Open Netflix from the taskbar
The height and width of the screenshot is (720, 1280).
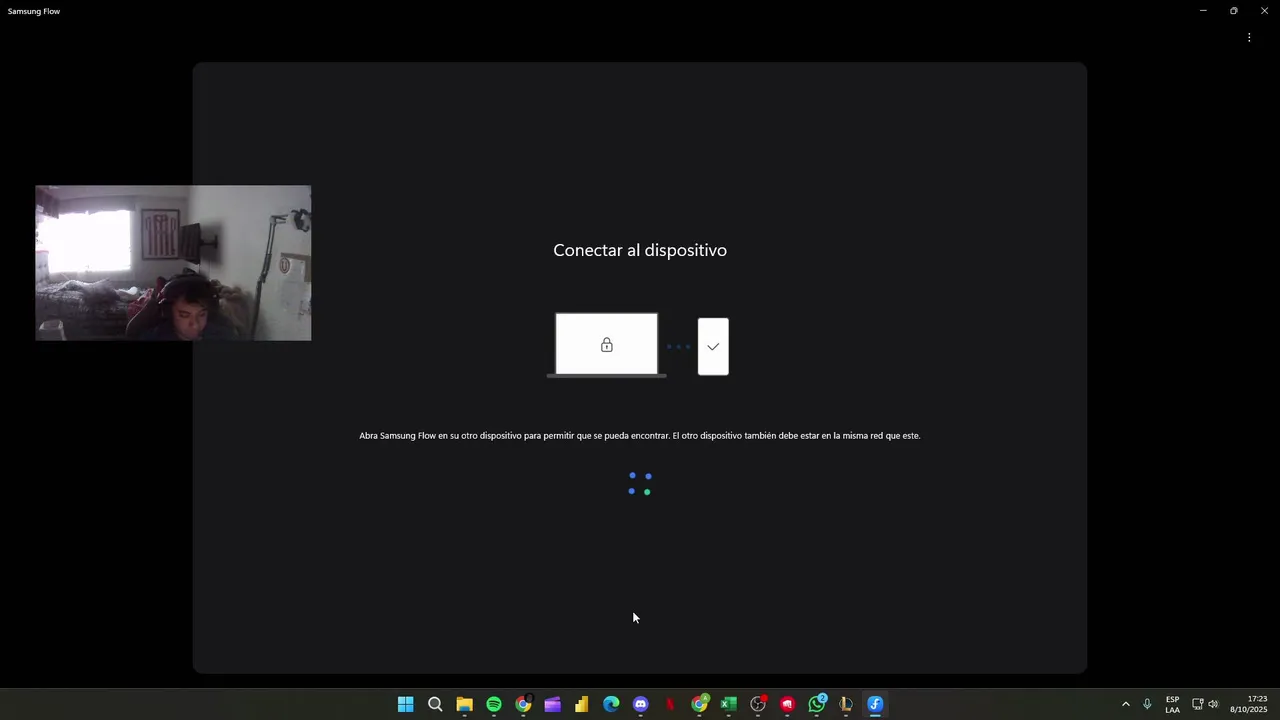pos(670,704)
